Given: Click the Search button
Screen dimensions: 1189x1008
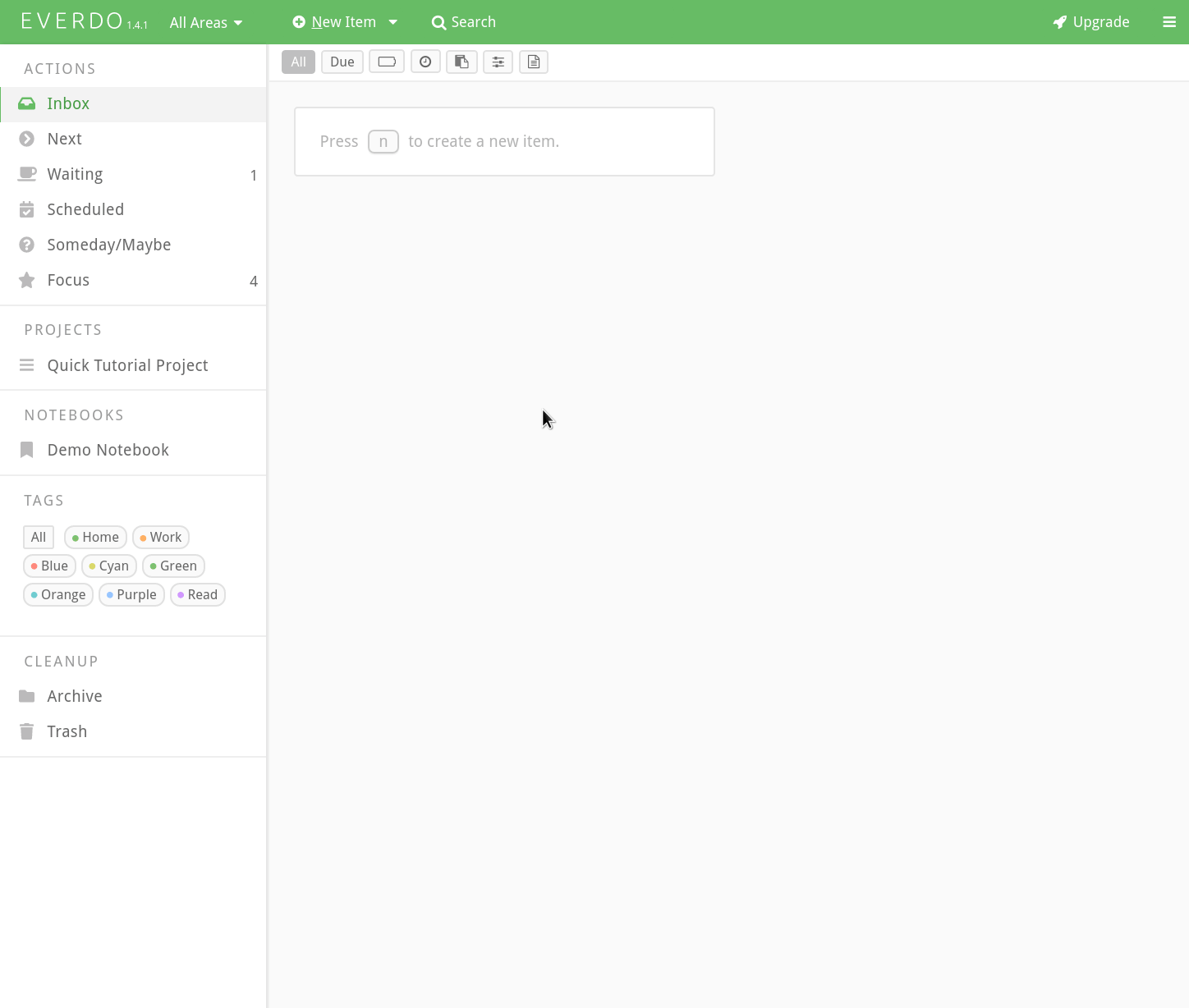Looking at the screenshot, I should click(x=464, y=22).
